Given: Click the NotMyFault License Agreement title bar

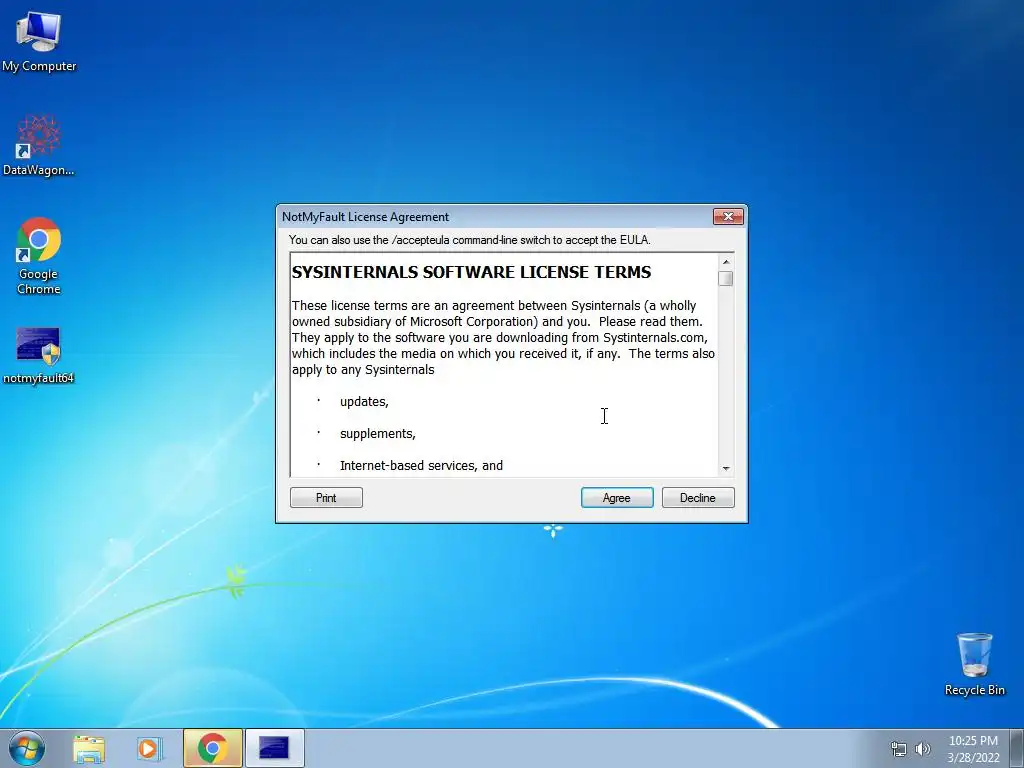Looking at the screenshot, I should 496,216.
